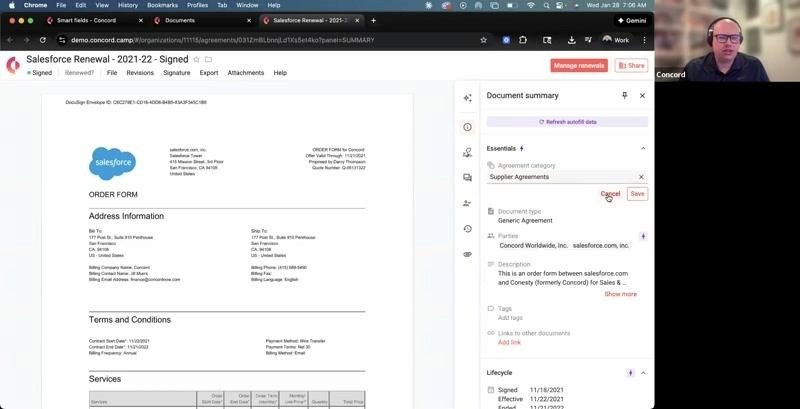Open the signature sidebar panel icon
800x409 pixels.
467,152
